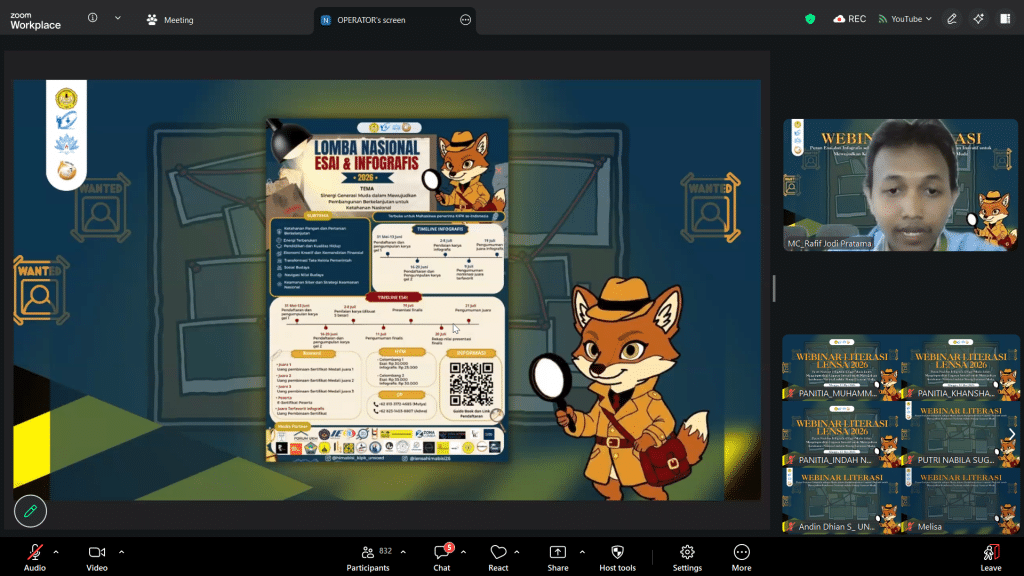The image size is (1024, 576).
Task: Select Melisa participant tile
Action: (960, 501)
